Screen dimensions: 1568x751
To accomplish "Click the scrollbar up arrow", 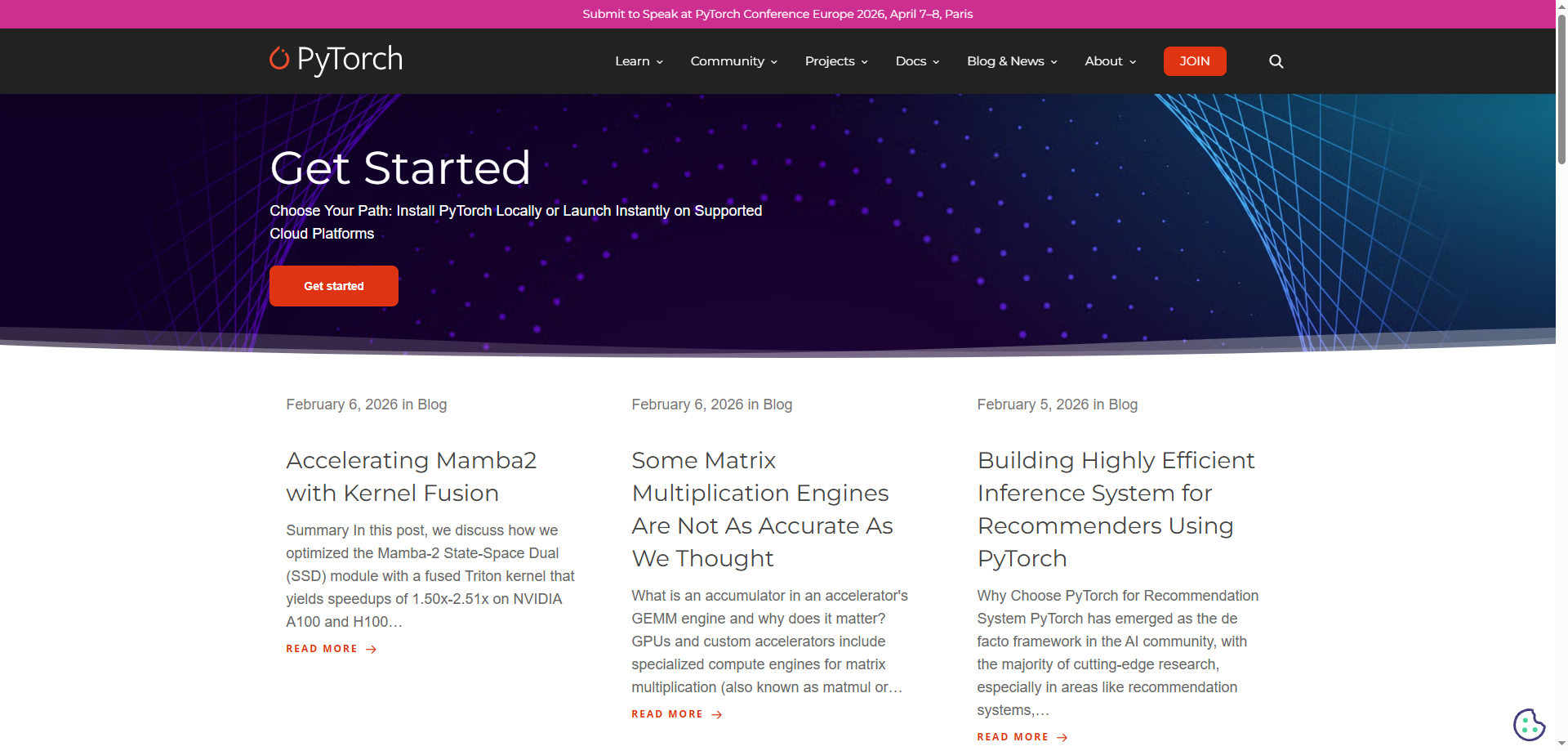I will [x=1561, y=7].
